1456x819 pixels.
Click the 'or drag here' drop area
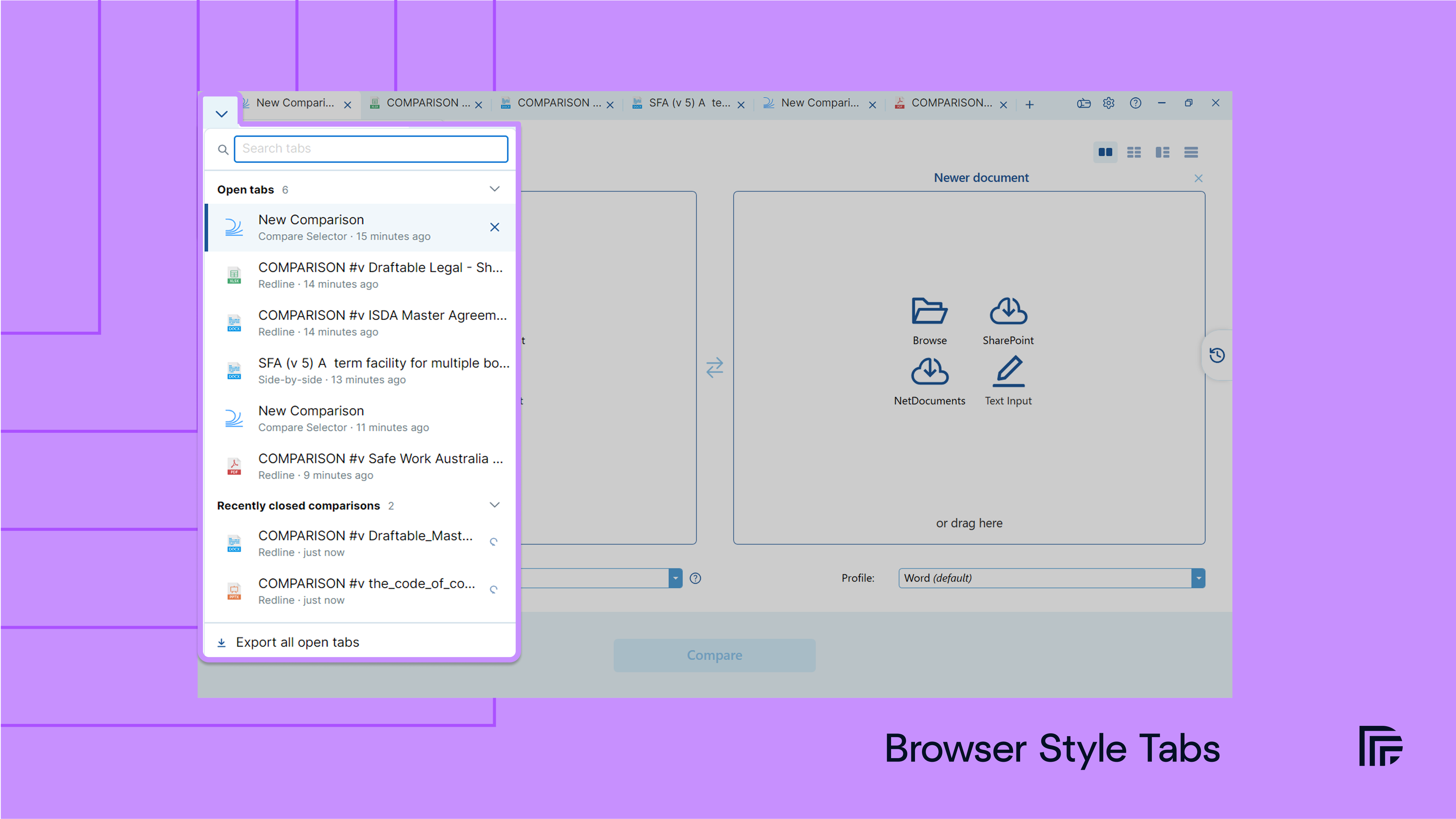click(969, 523)
